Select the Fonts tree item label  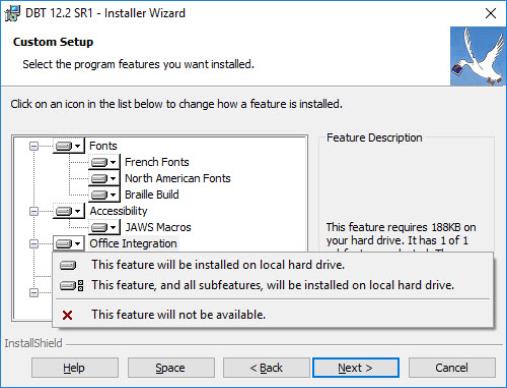tap(103, 146)
